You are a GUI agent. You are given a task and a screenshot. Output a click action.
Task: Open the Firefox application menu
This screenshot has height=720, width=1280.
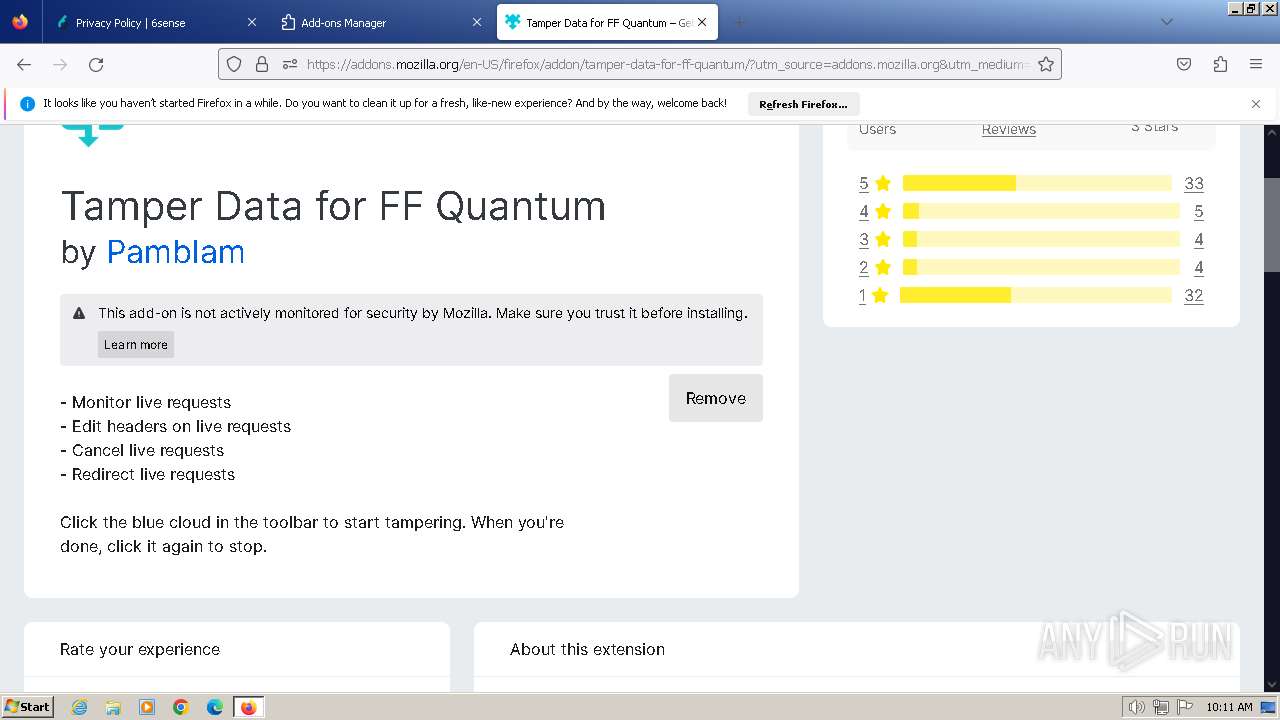[x=1256, y=64]
